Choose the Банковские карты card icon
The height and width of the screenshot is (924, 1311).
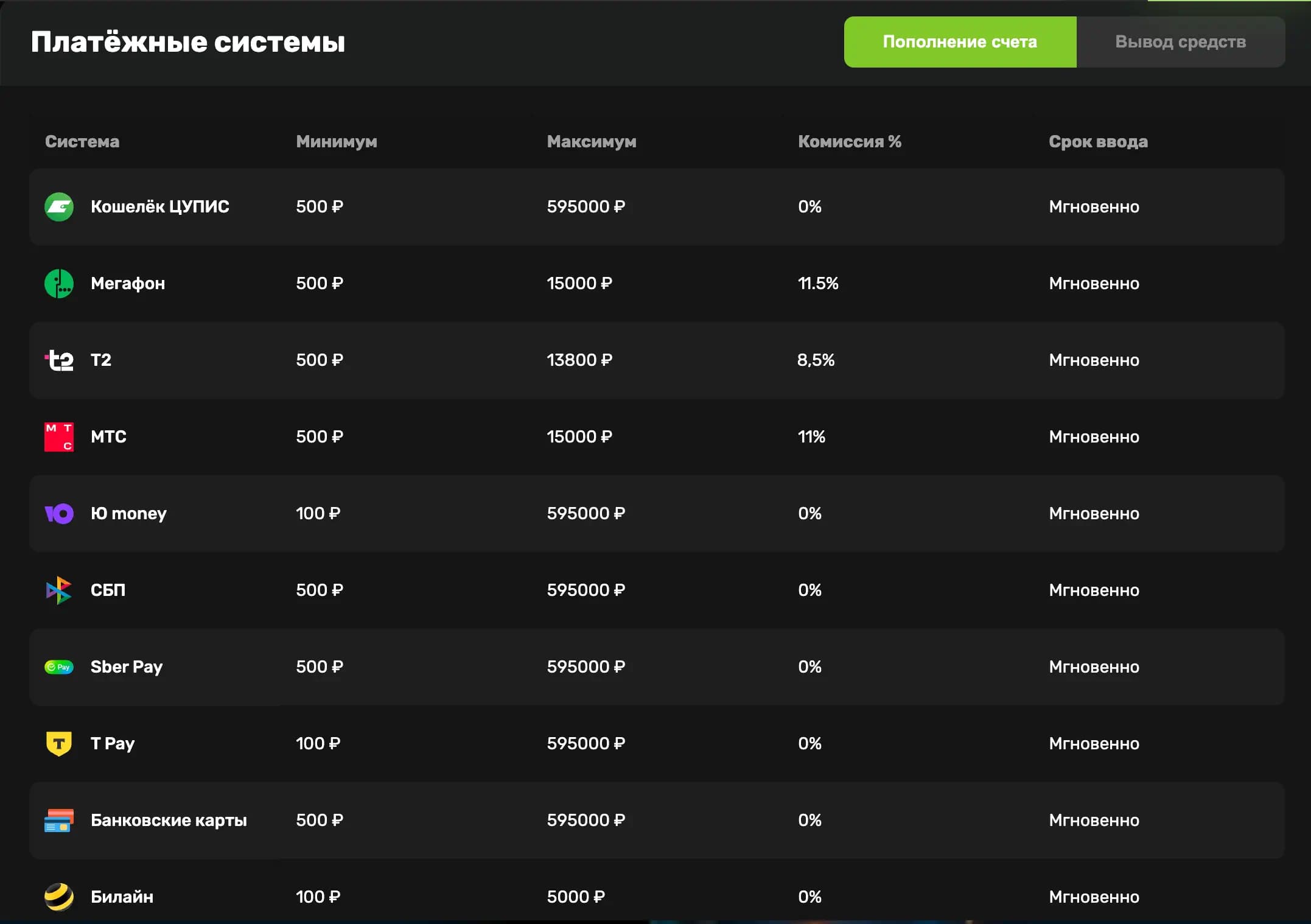click(59, 821)
